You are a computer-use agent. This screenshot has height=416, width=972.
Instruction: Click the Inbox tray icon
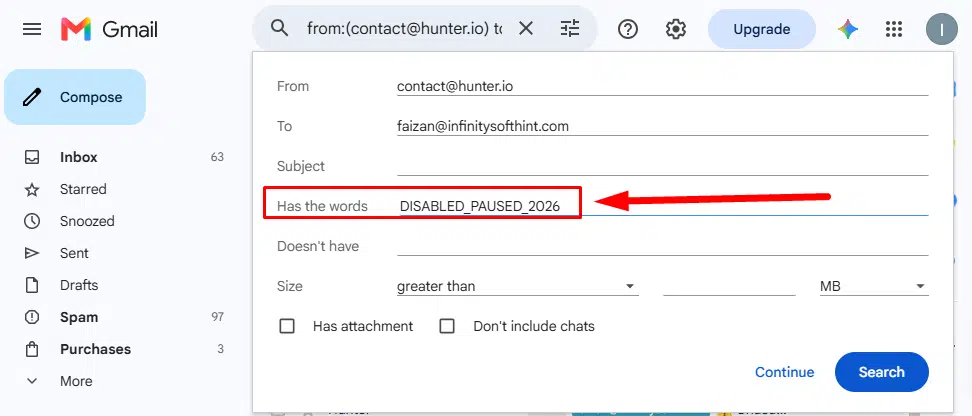(x=32, y=157)
